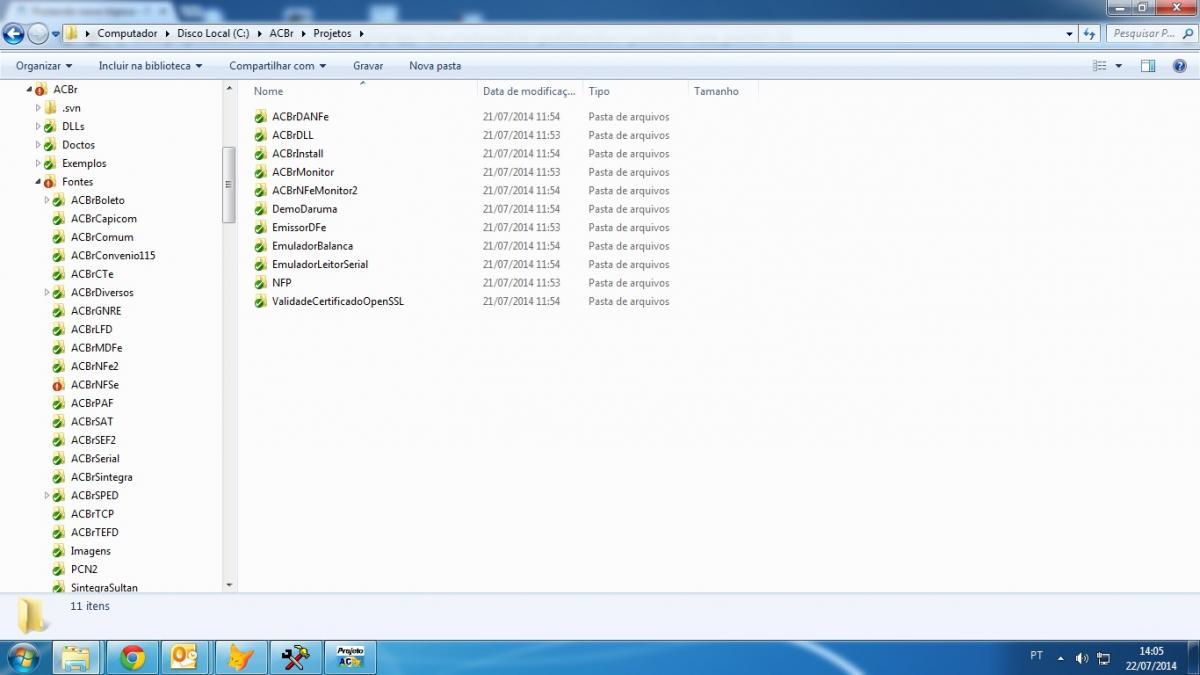
Task: Click the change view icon
Action: coord(1100,66)
